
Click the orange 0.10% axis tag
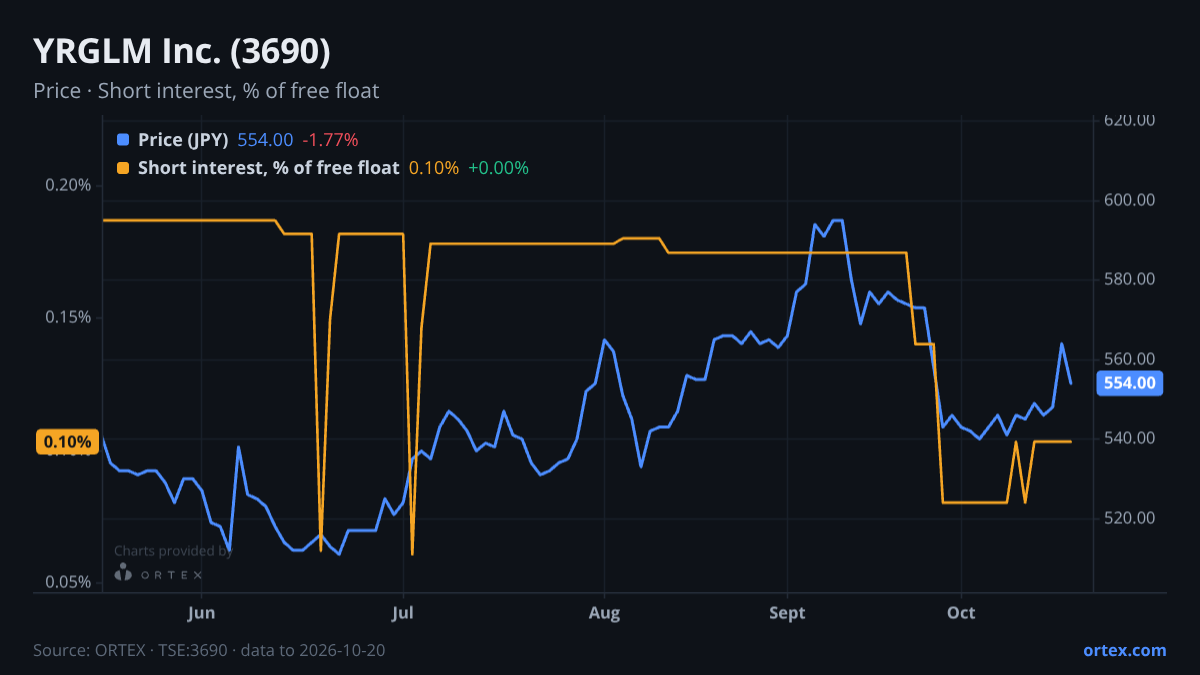tap(67, 442)
